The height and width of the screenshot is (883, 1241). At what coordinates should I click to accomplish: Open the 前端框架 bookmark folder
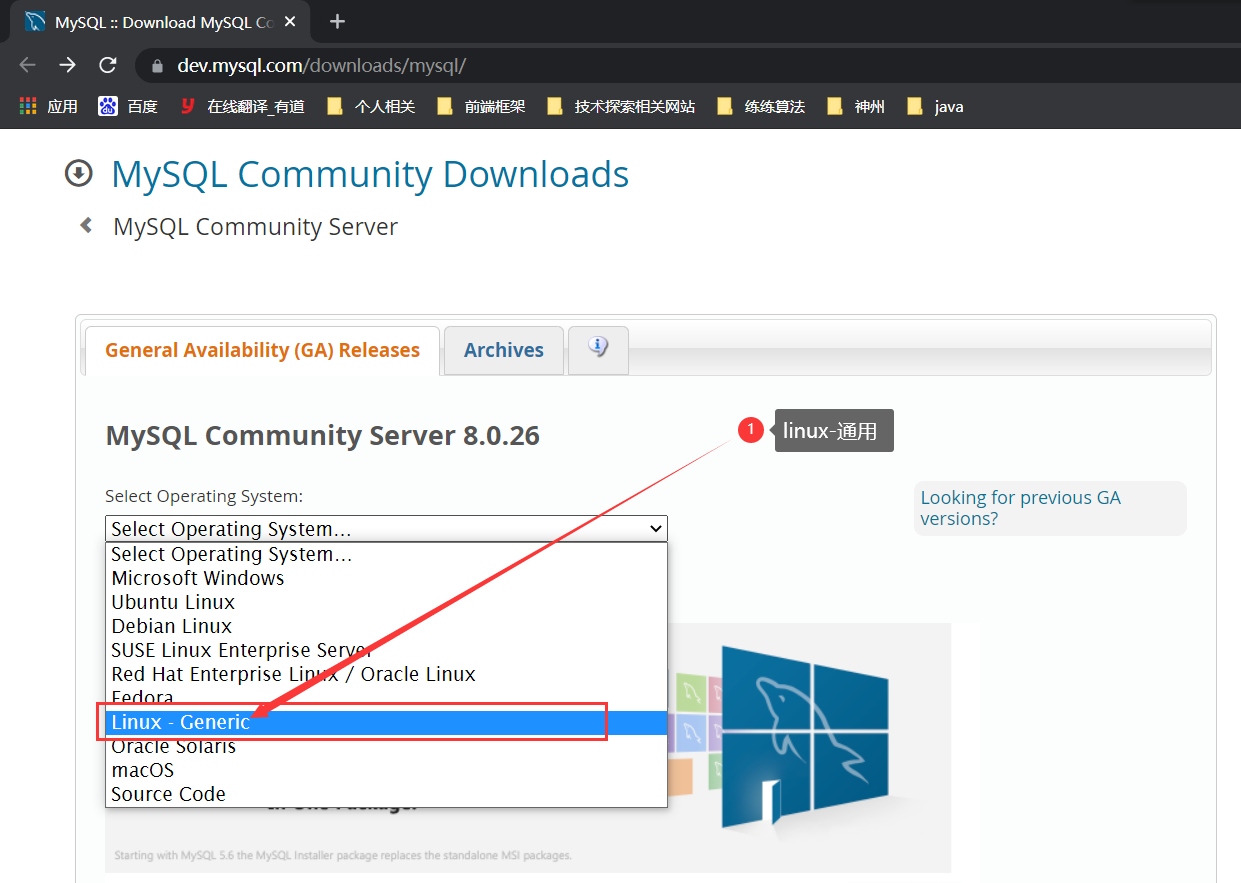pos(481,106)
